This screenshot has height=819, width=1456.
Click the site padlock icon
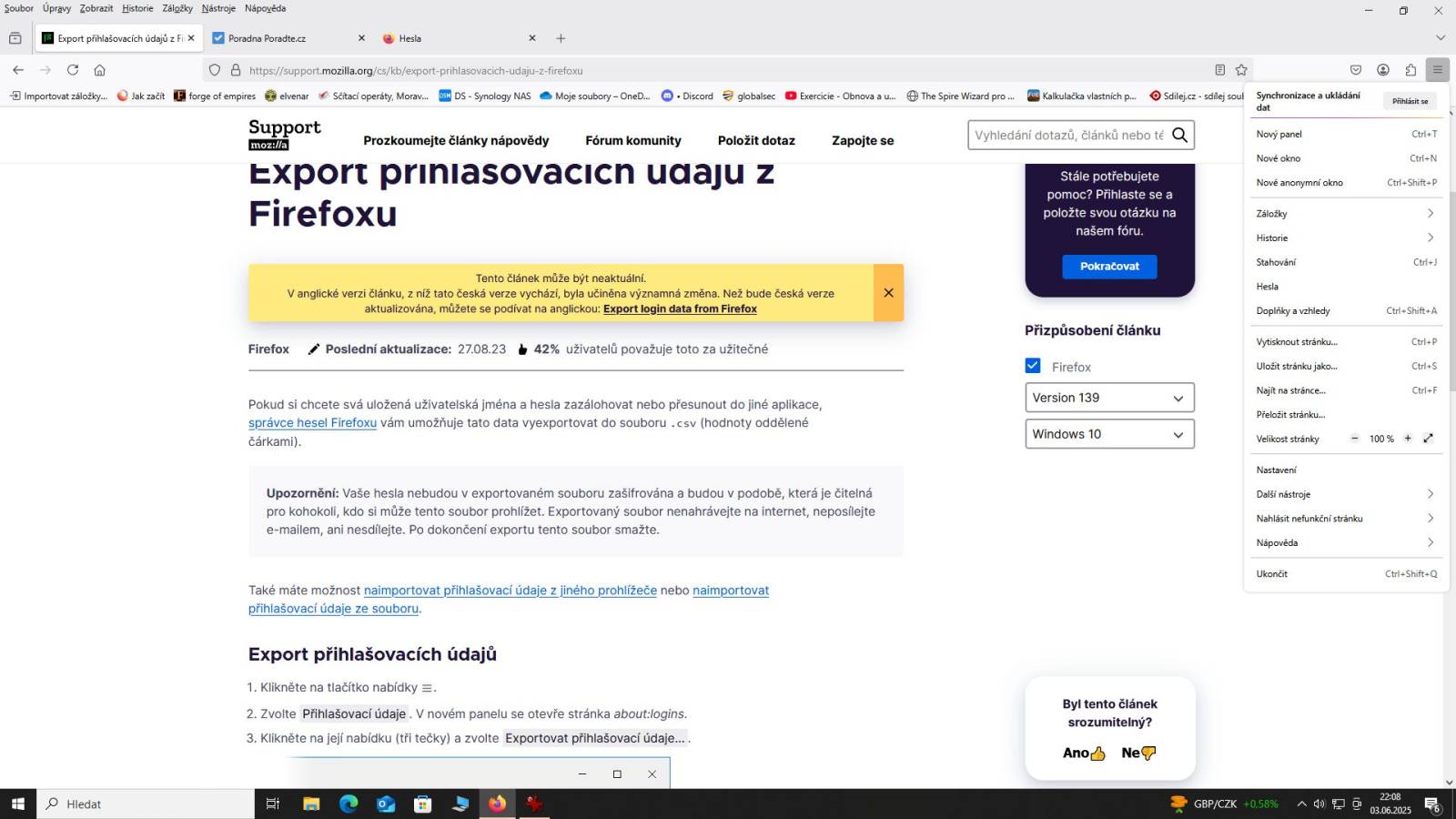[x=236, y=70]
